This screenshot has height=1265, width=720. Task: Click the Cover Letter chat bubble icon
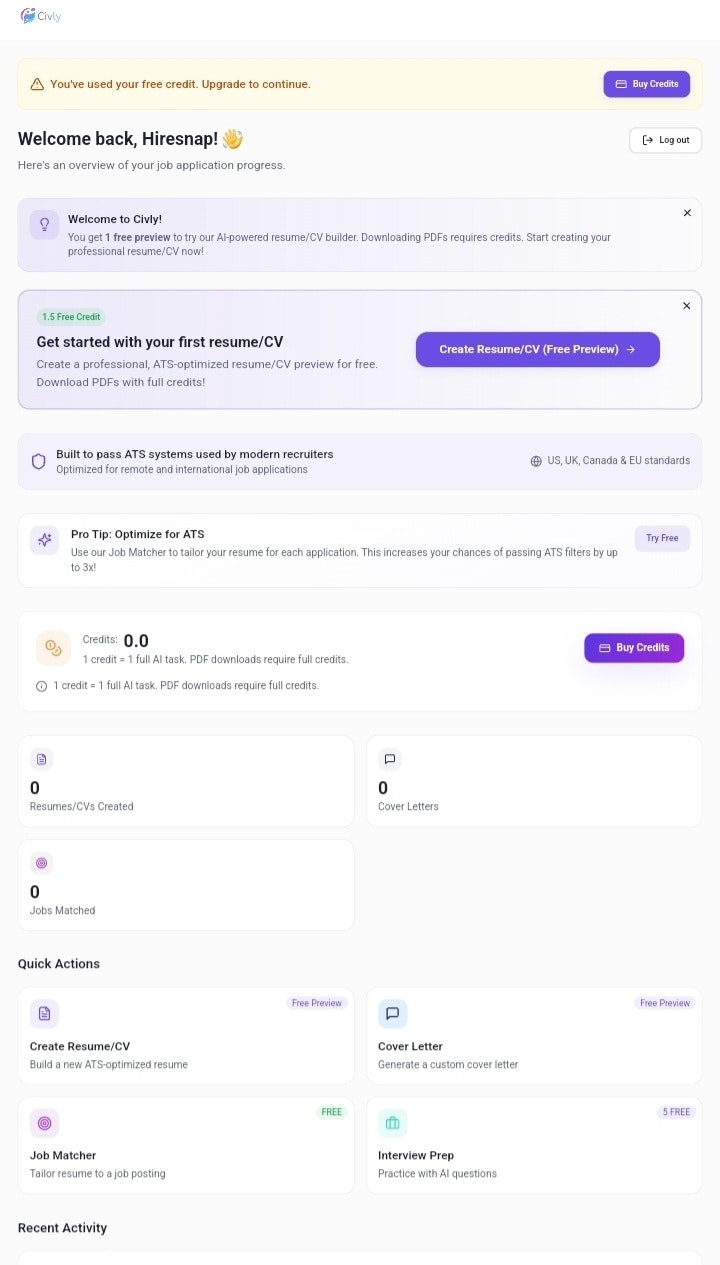(393, 1013)
